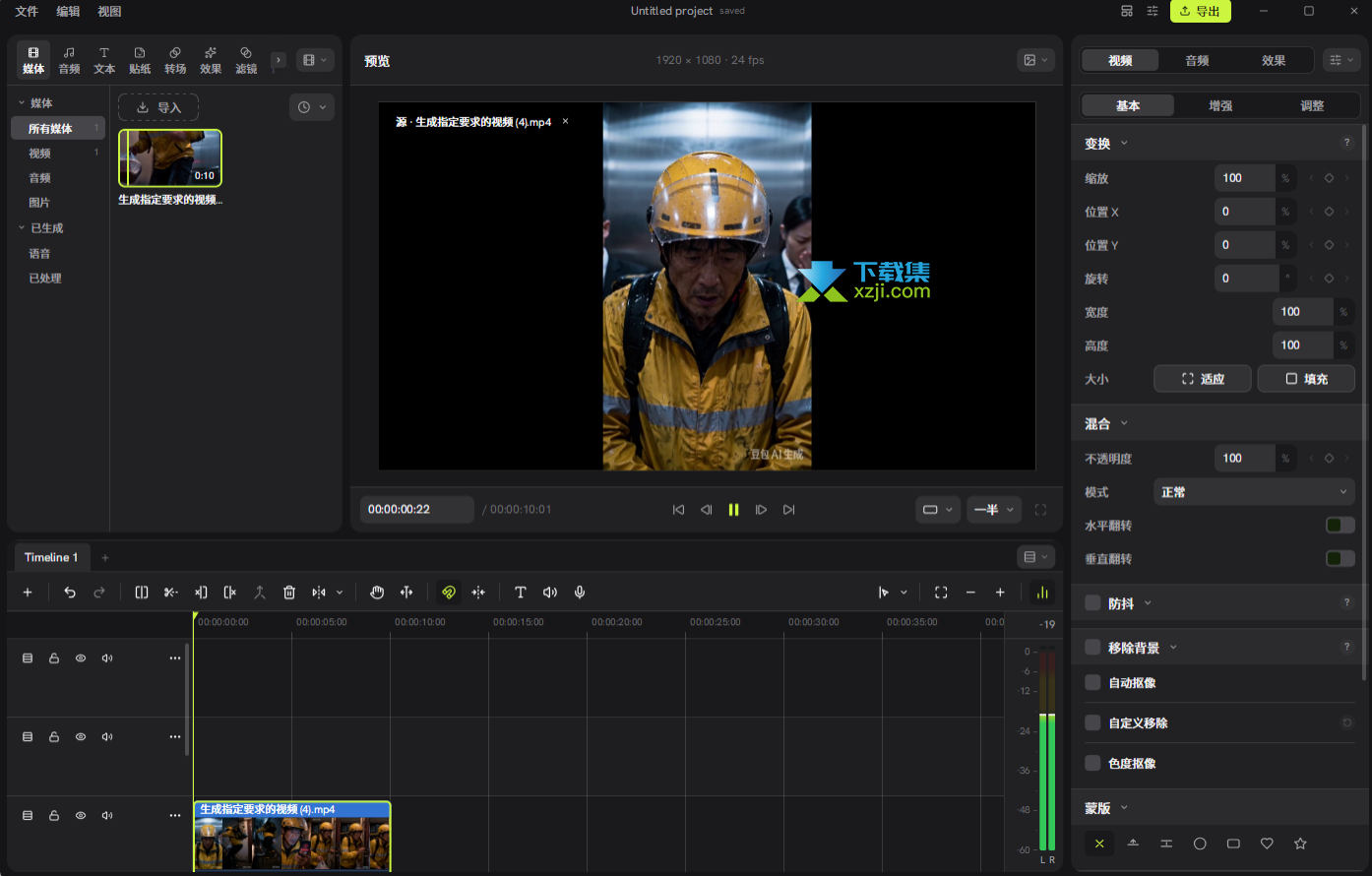1372x876 pixels.
Task: Click the undo arrow in timeline toolbar
Action: (70, 593)
